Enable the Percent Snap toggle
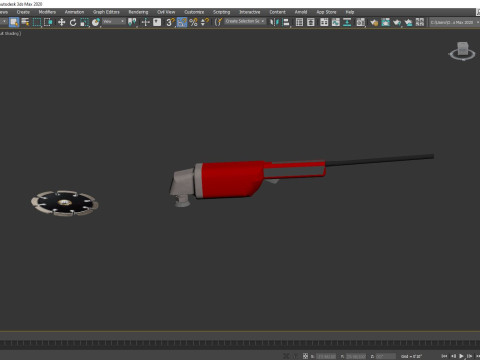Screen dimensions: 480x360 pos(193,22)
